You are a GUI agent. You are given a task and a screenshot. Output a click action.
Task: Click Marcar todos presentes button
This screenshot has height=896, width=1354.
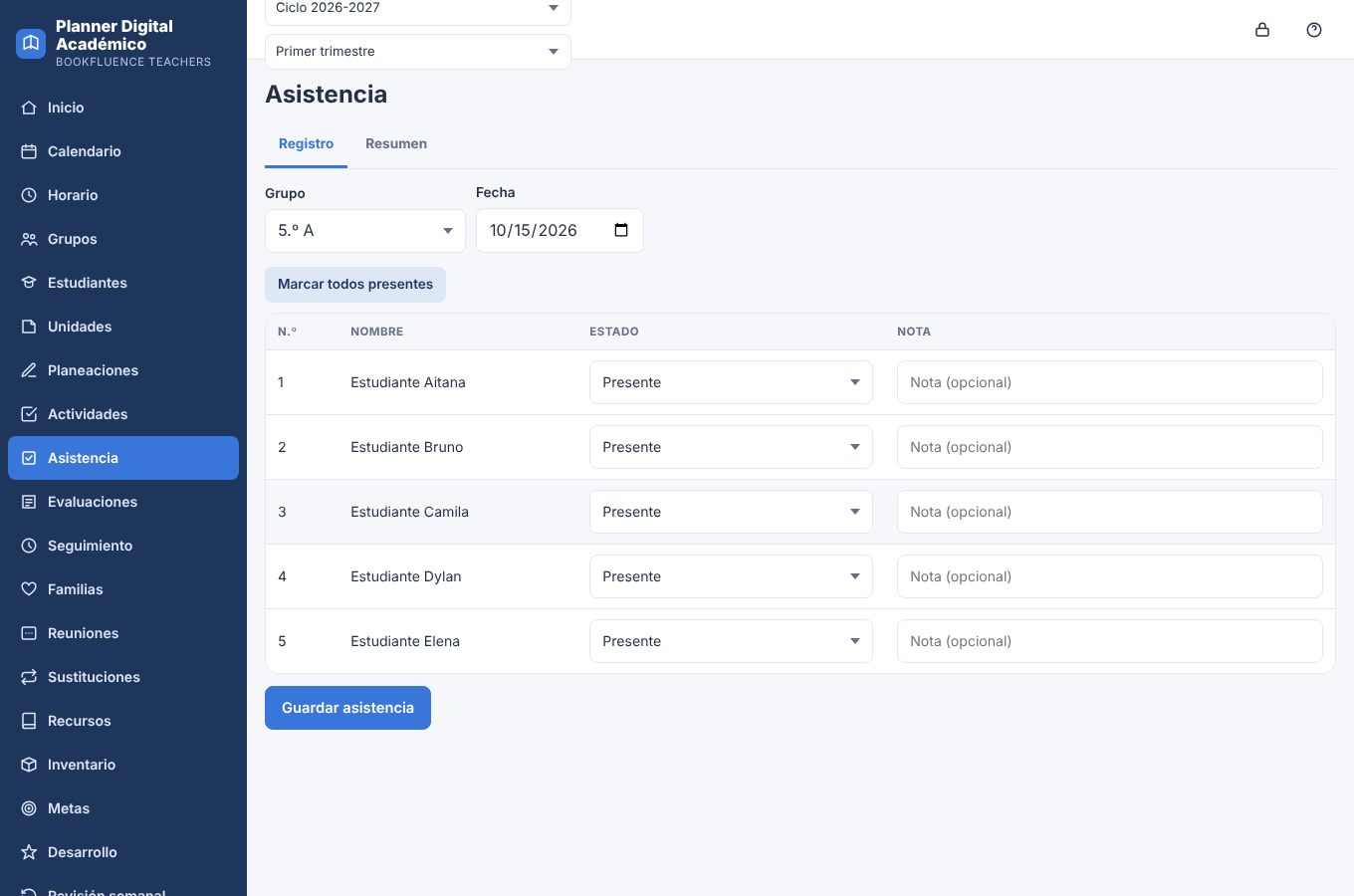pos(355,285)
